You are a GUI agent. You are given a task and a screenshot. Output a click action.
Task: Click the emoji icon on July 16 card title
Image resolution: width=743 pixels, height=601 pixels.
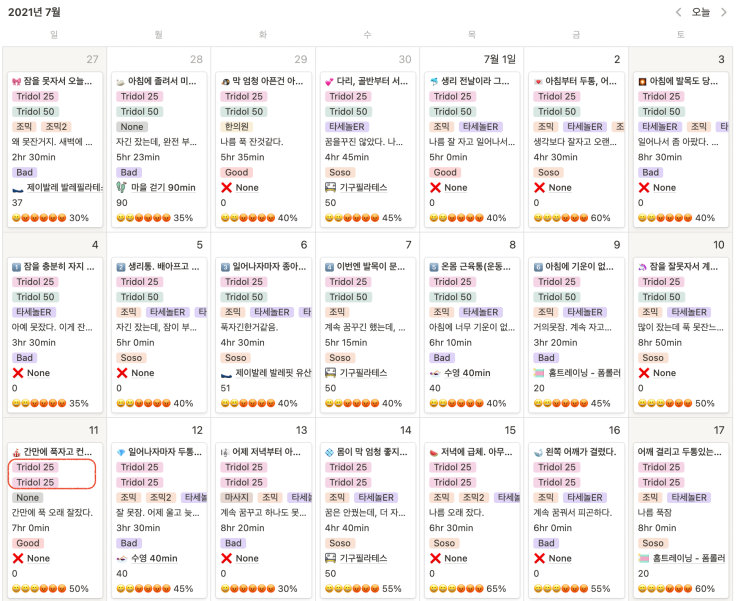(538, 452)
